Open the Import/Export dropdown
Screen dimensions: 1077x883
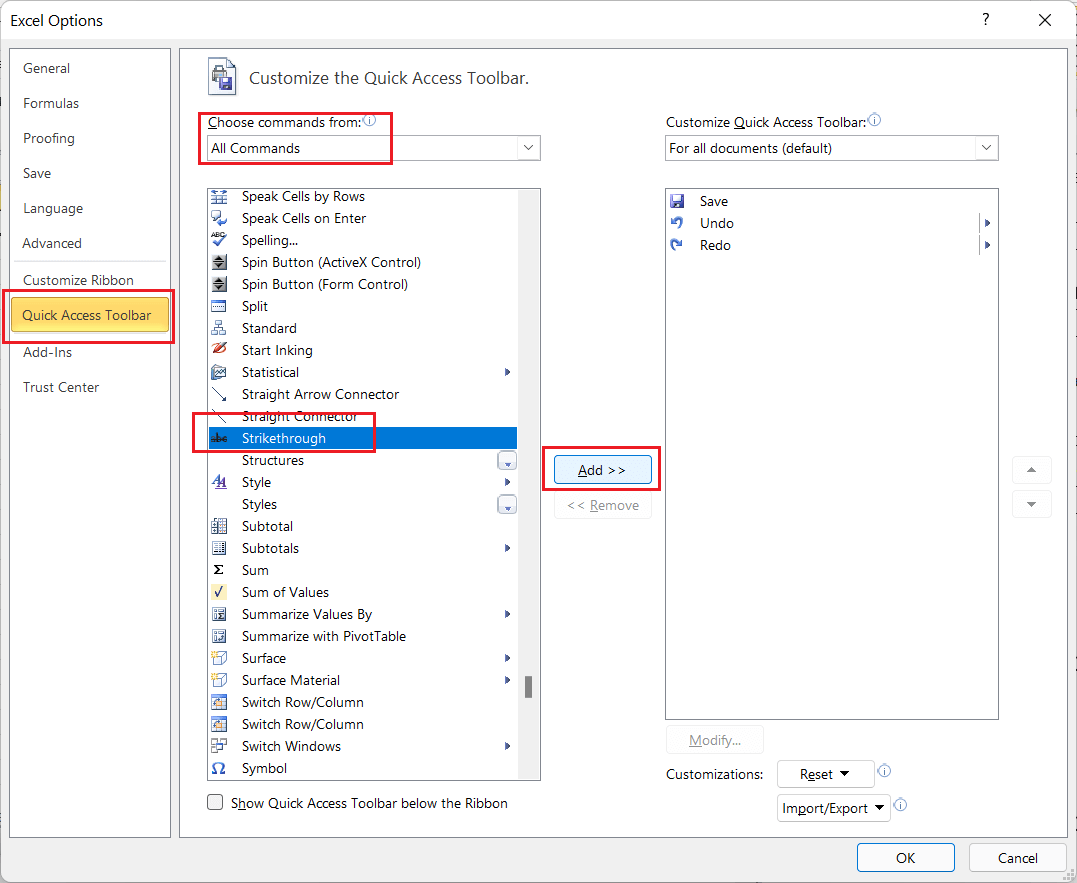pos(833,808)
